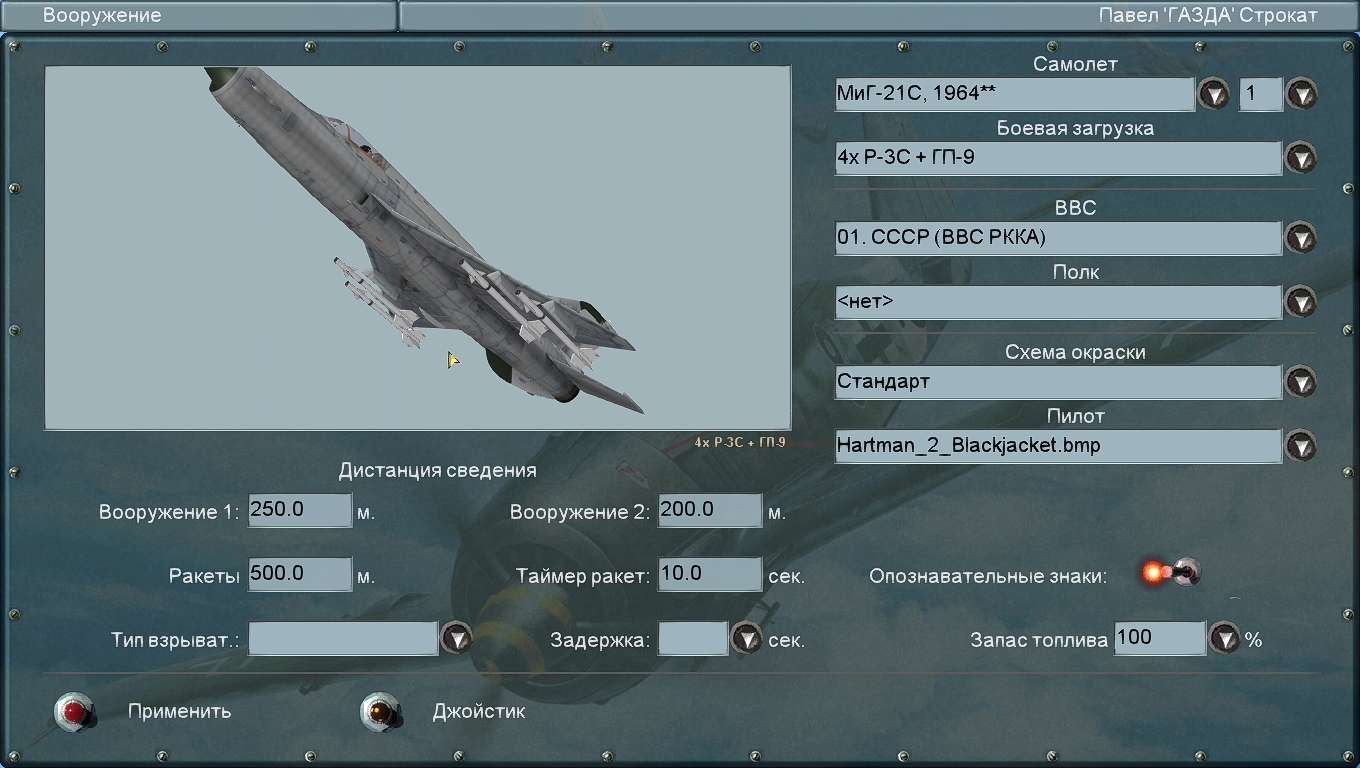Open the Полк regiment dropdown

pos(1301,302)
